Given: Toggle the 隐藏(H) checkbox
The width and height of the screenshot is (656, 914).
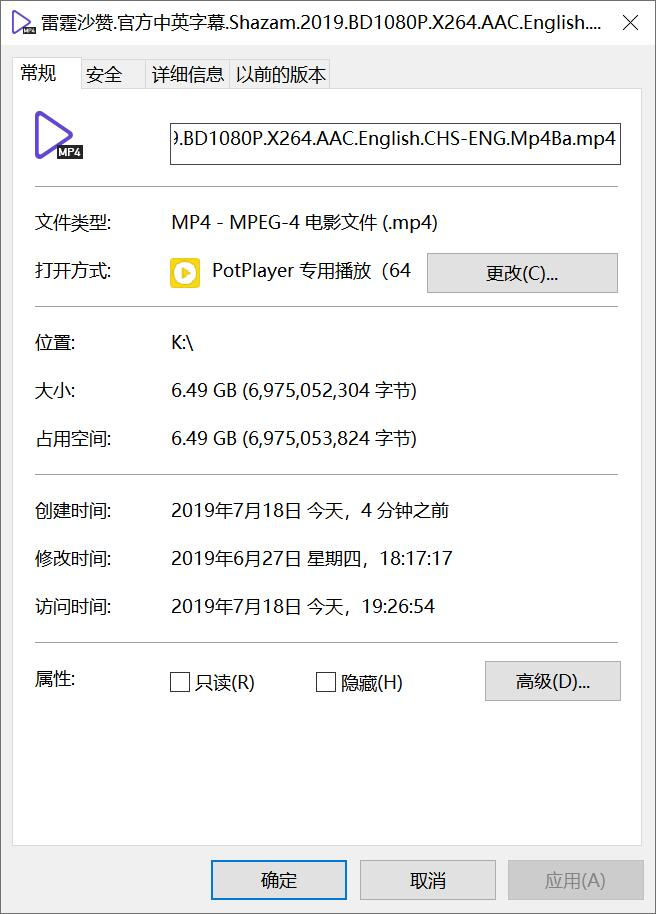Looking at the screenshot, I should pos(326,682).
